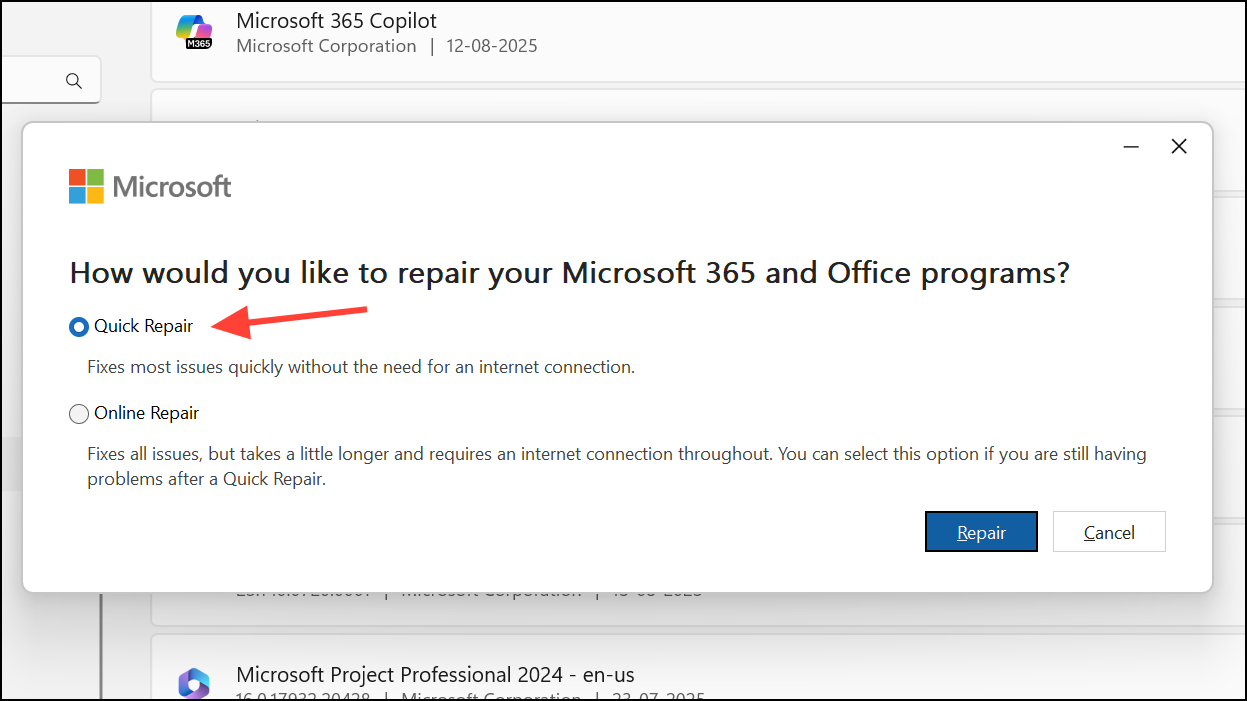This screenshot has width=1247, height=701.
Task: Open the Microsoft 365 Copilot list entry title
Action: [x=336, y=21]
